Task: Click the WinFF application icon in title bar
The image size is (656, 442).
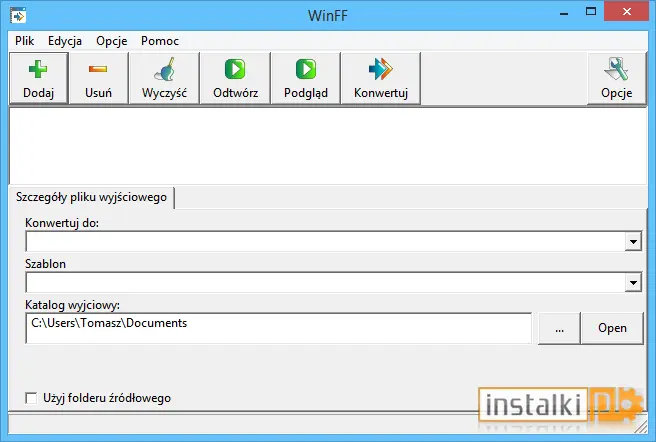Action: click(18, 15)
